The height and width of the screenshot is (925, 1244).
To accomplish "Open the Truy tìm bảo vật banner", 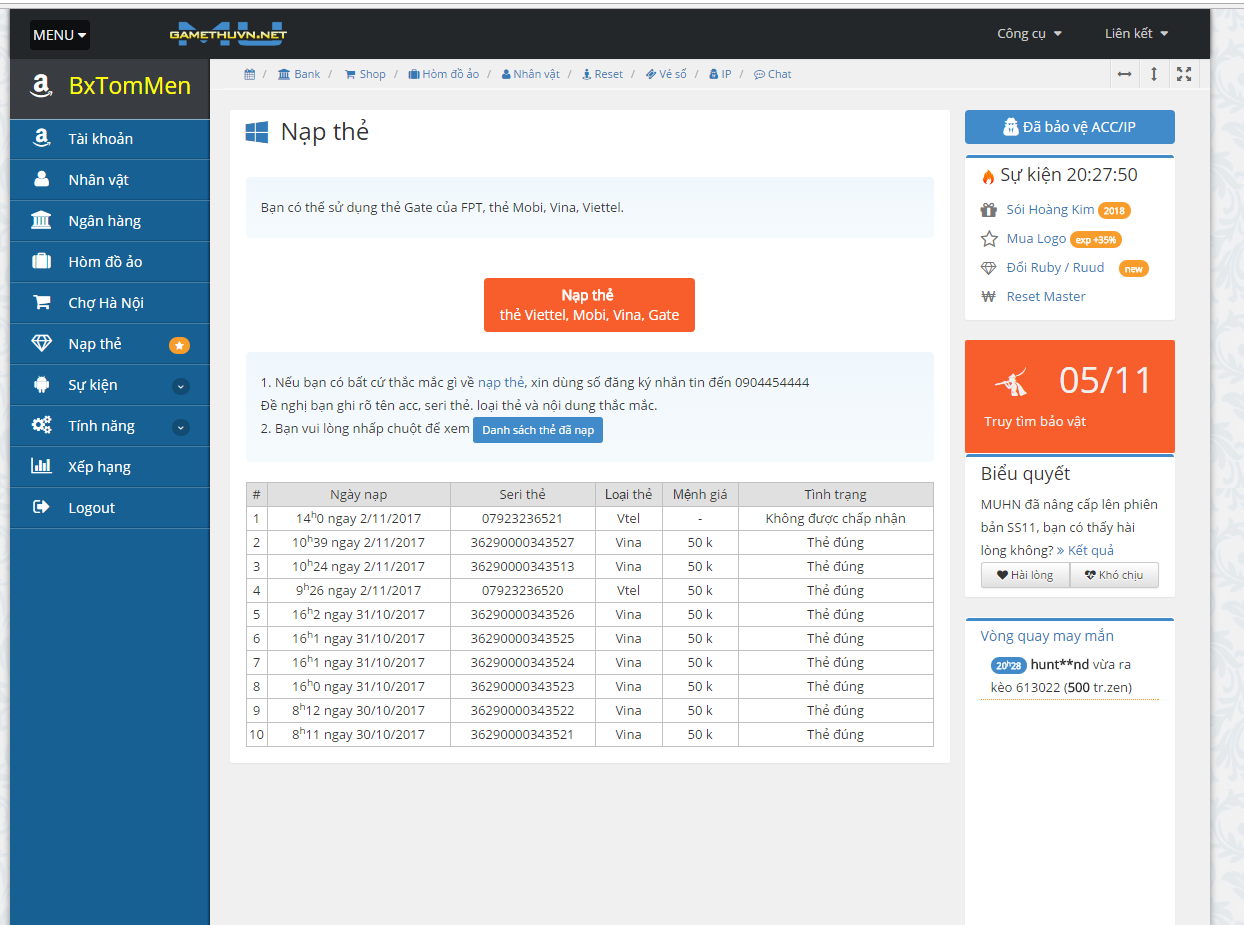I will point(1069,396).
